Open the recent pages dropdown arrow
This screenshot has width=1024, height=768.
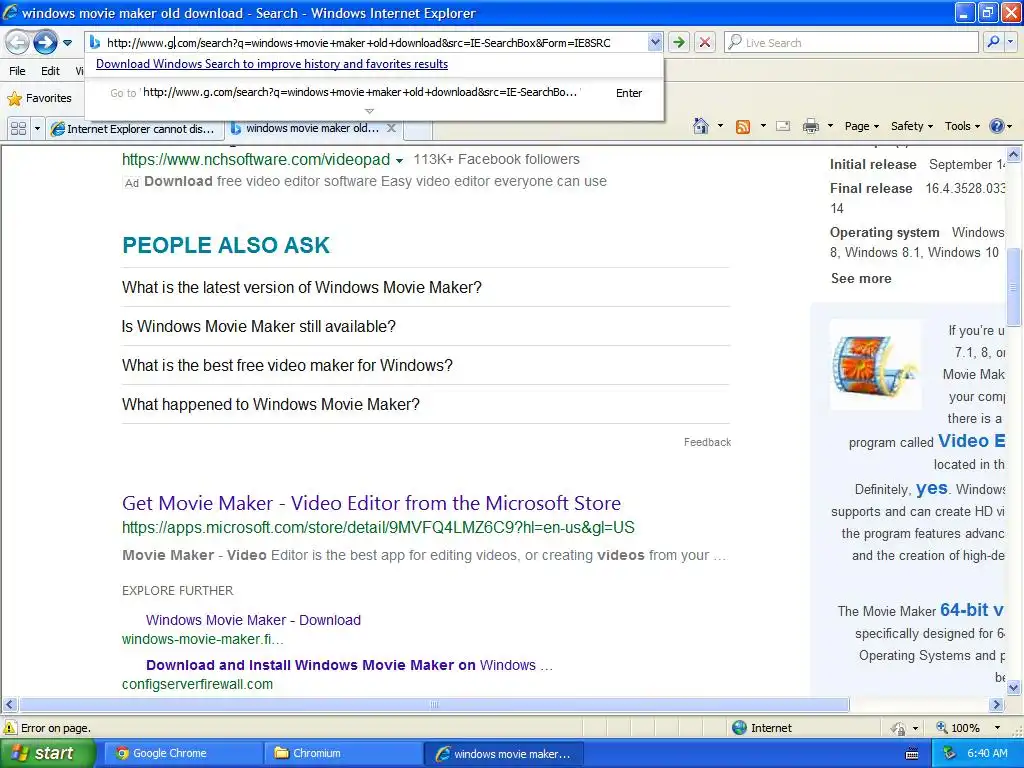coord(67,43)
